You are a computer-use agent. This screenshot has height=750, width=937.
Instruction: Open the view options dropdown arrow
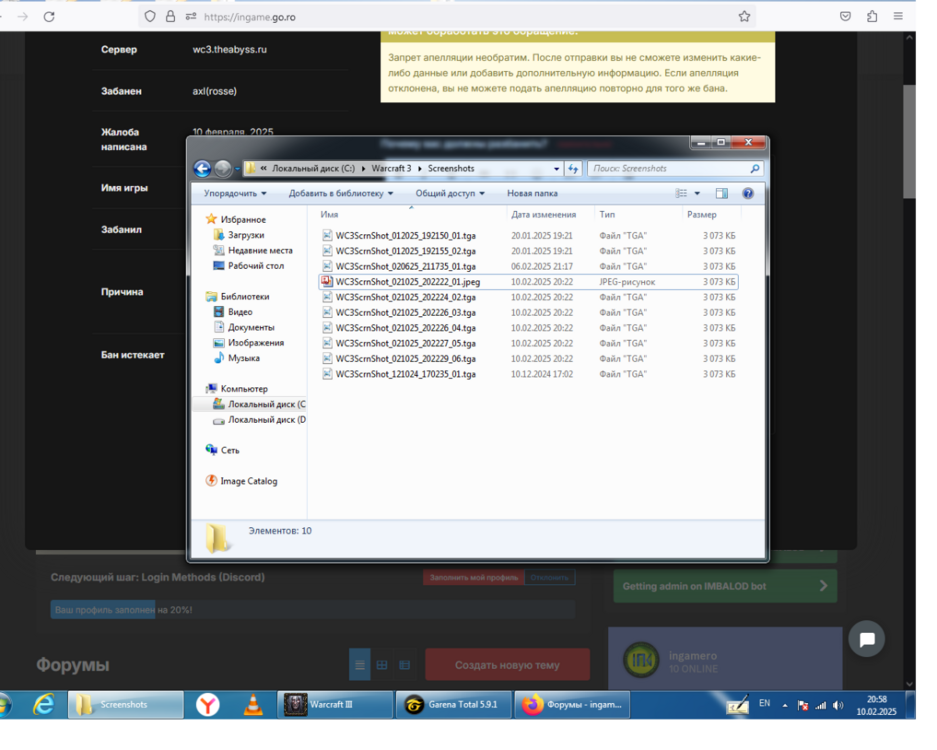pyautogui.click(x=698, y=194)
